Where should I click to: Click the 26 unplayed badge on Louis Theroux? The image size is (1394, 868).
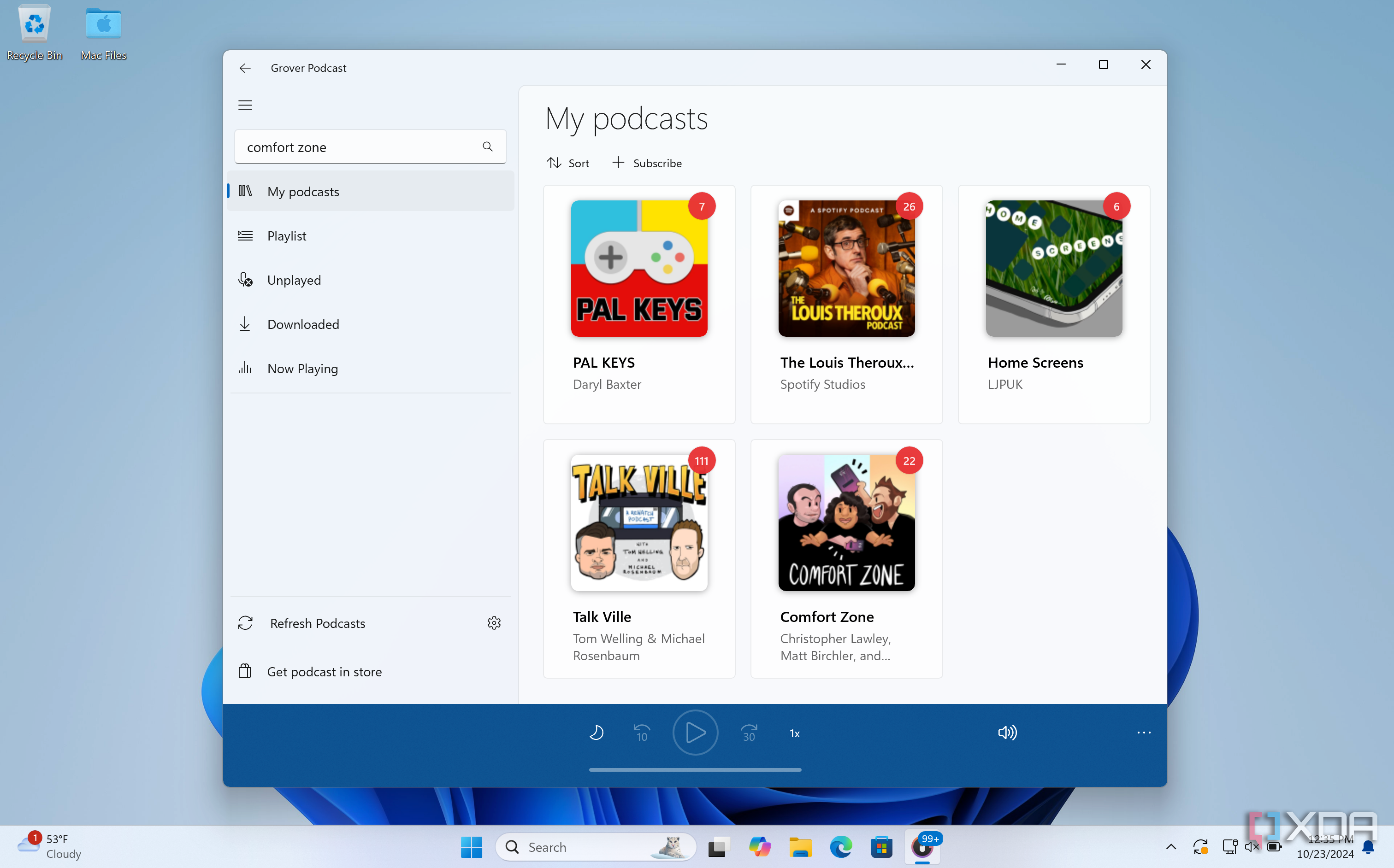pos(909,206)
